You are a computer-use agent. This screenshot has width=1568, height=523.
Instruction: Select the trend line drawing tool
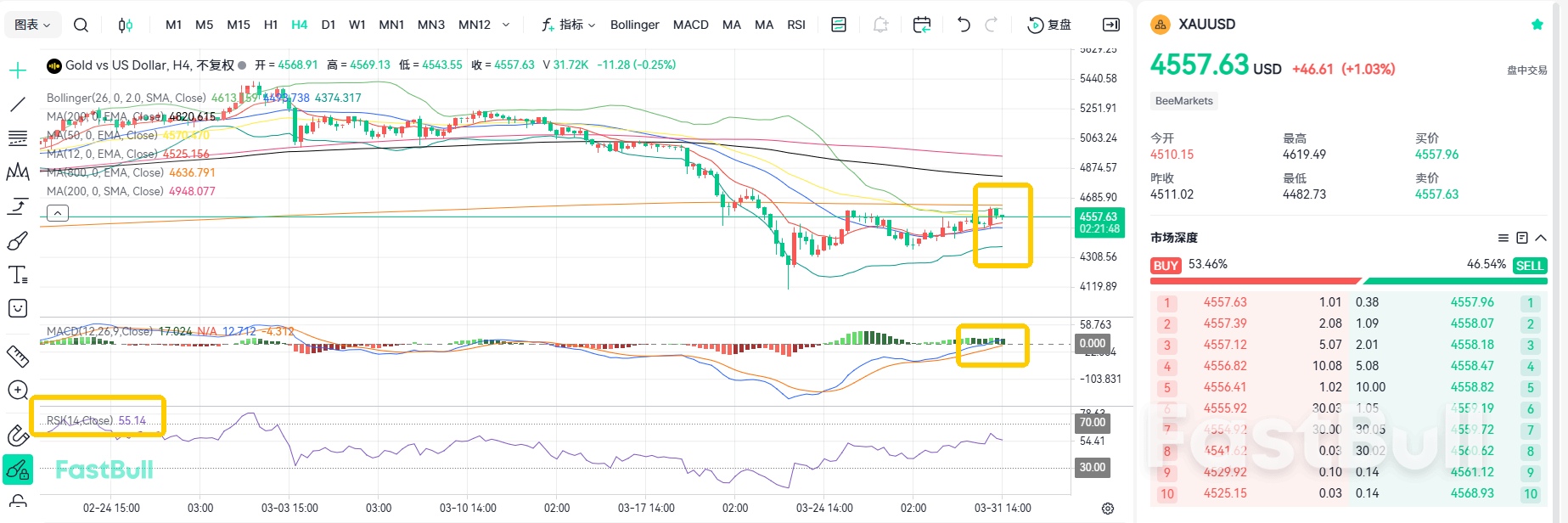17,104
